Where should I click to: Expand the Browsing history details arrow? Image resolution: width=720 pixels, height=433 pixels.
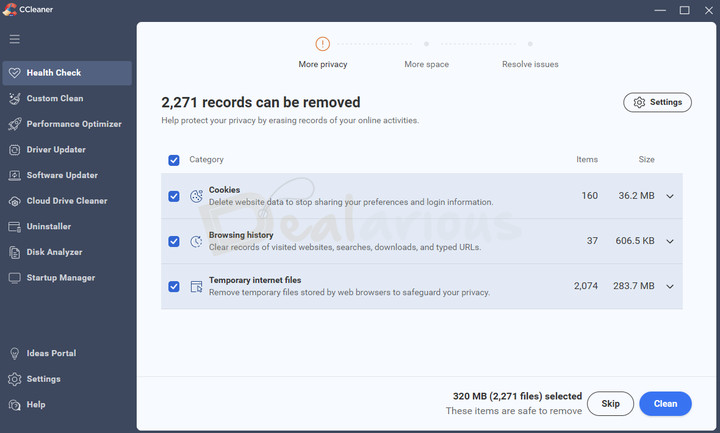pyautogui.click(x=670, y=241)
